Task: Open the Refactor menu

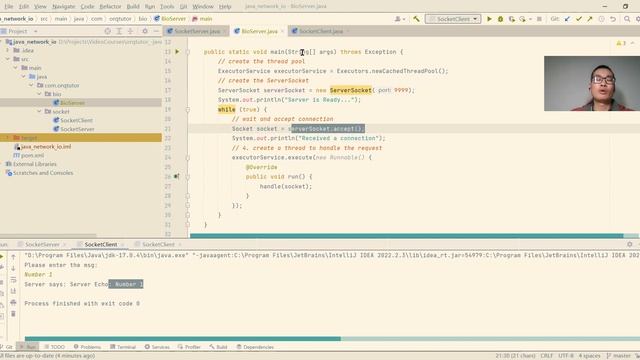Action: click(110, 7)
